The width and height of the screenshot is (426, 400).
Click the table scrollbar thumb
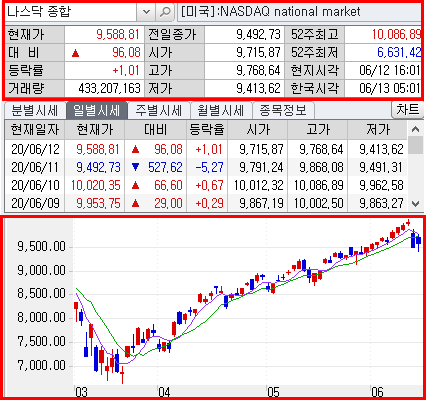coord(415,145)
